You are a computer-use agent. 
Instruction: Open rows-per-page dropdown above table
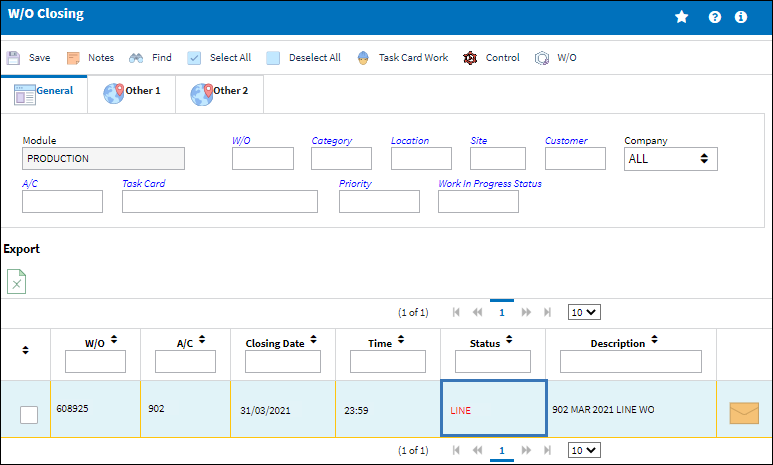pos(584,312)
